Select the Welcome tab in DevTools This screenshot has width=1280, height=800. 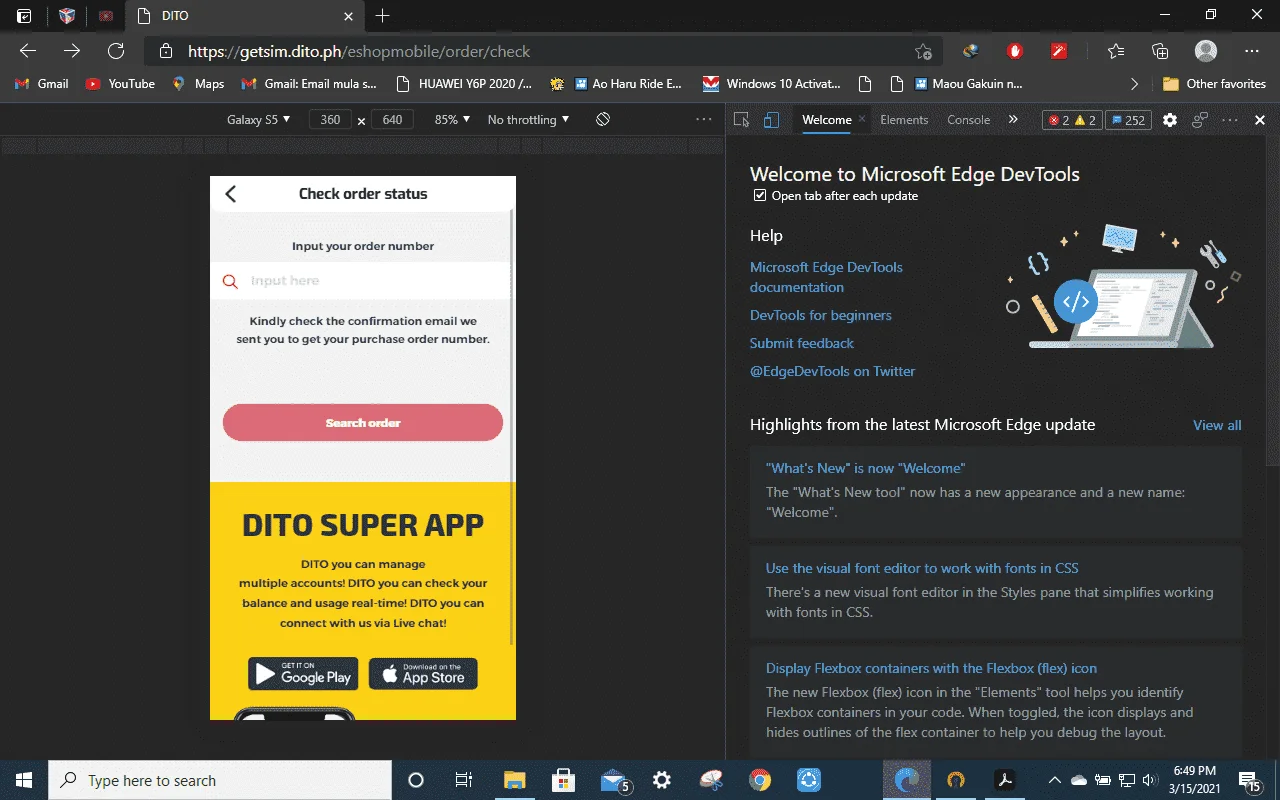point(827,120)
